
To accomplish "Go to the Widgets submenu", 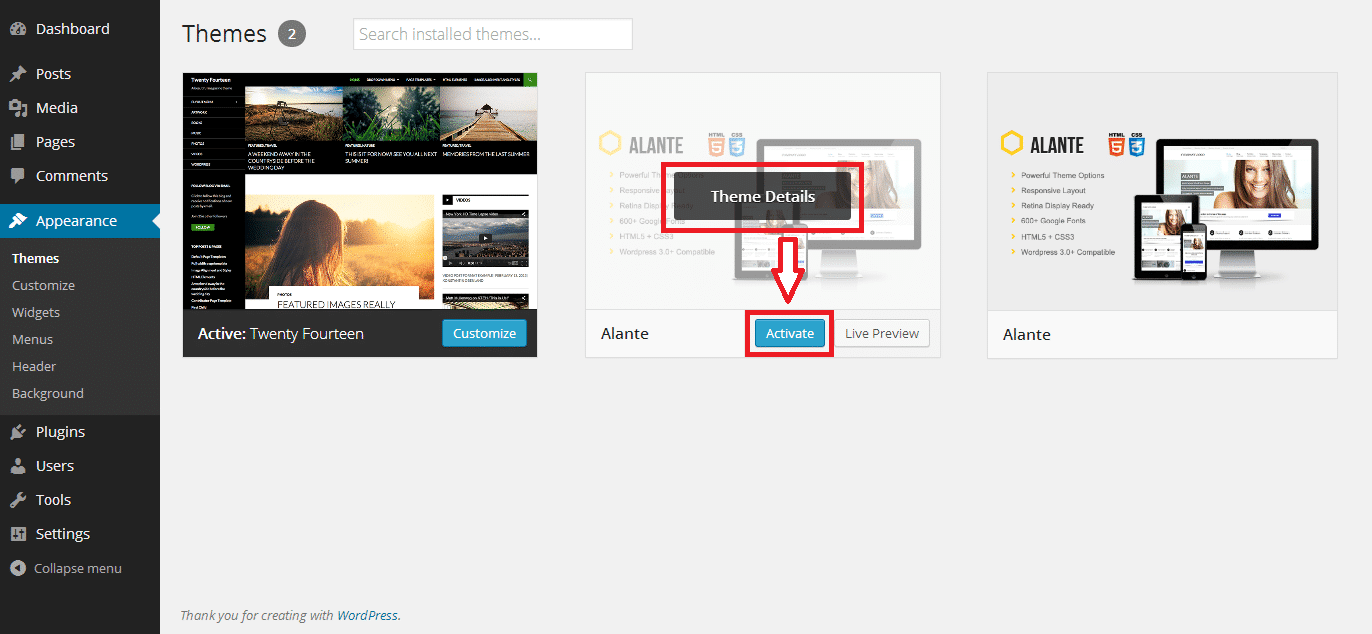I will click(x=36, y=312).
